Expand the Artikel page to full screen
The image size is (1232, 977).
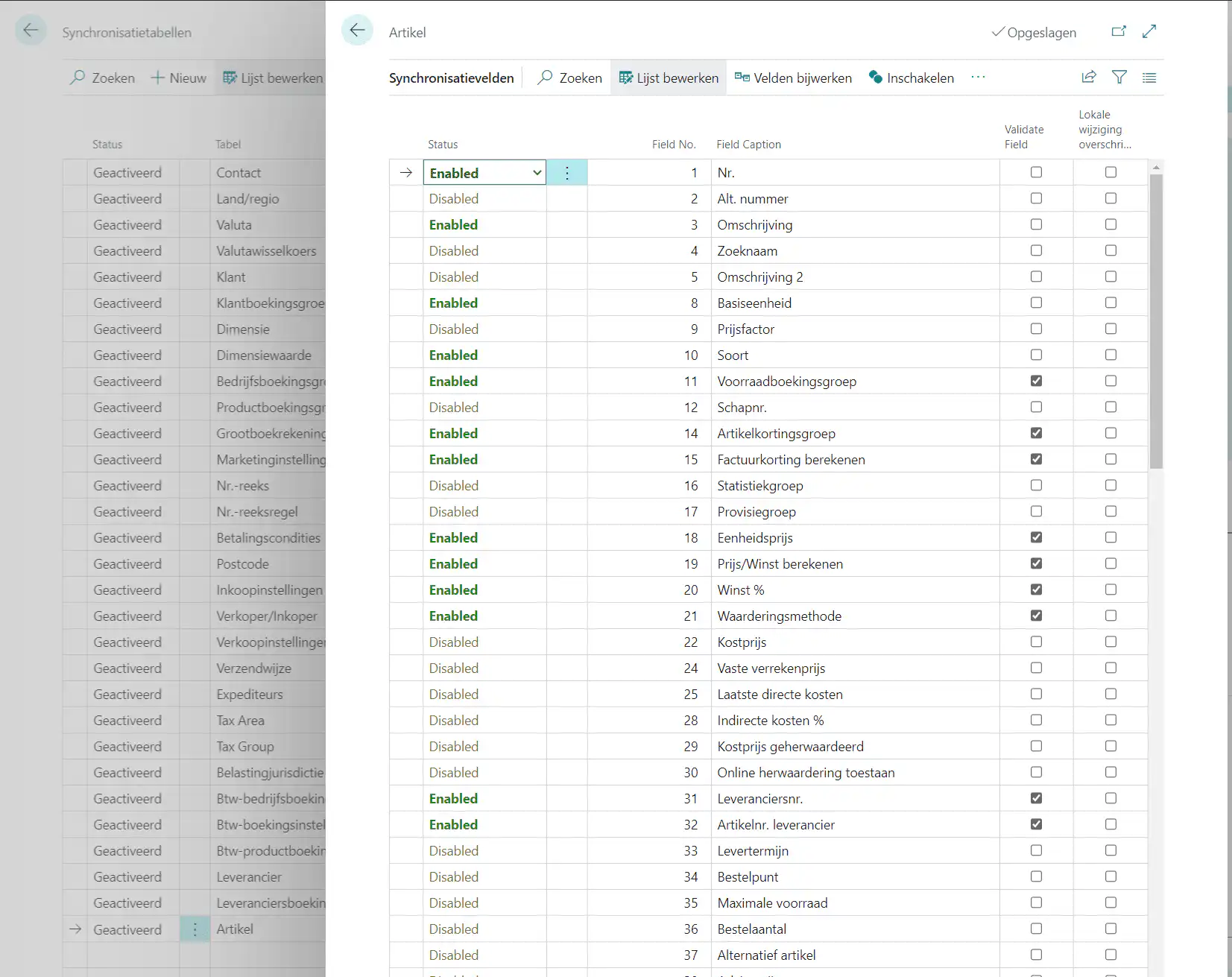point(1149,31)
